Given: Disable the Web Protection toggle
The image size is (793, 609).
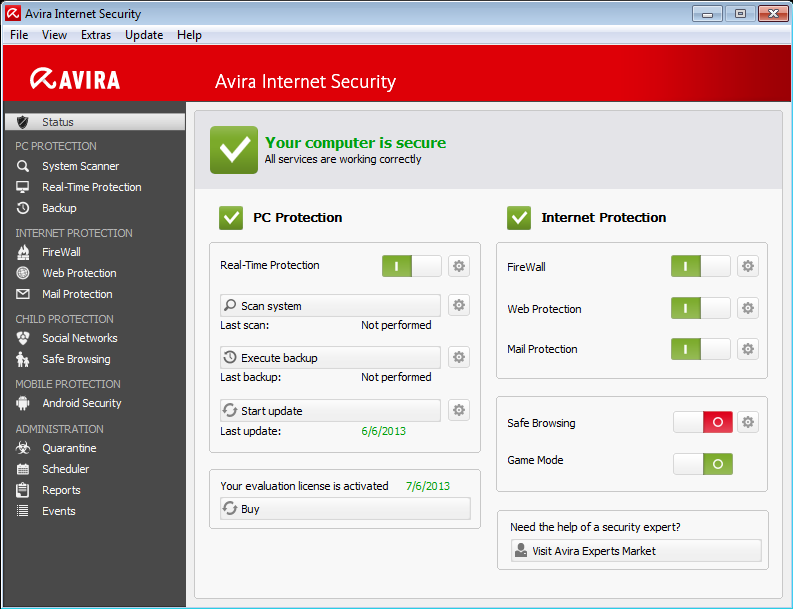Looking at the screenshot, I should pos(700,308).
